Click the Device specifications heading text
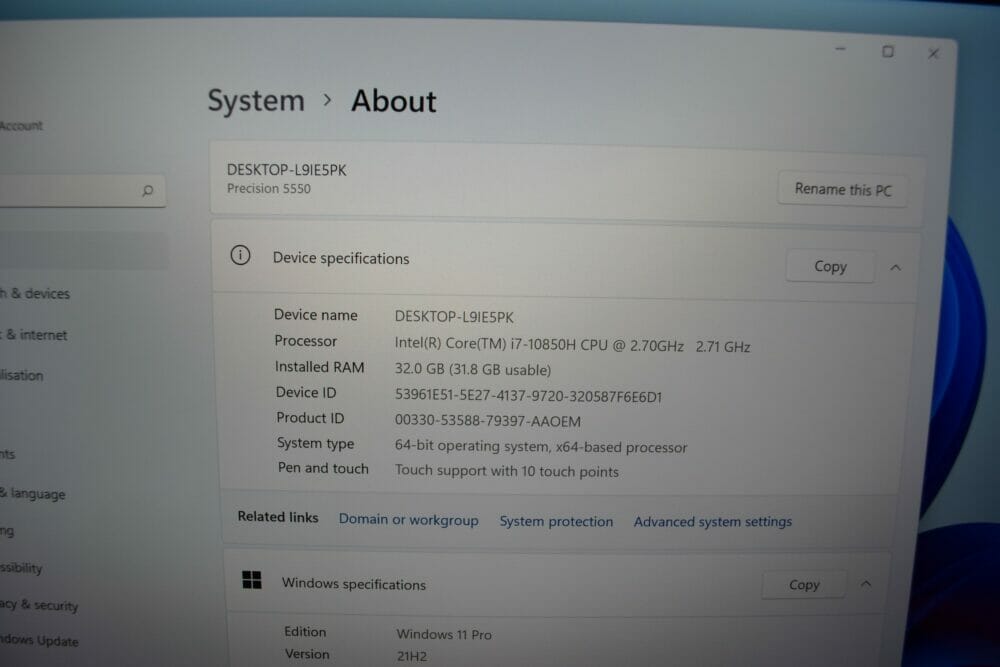1000x667 pixels. [341, 258]
